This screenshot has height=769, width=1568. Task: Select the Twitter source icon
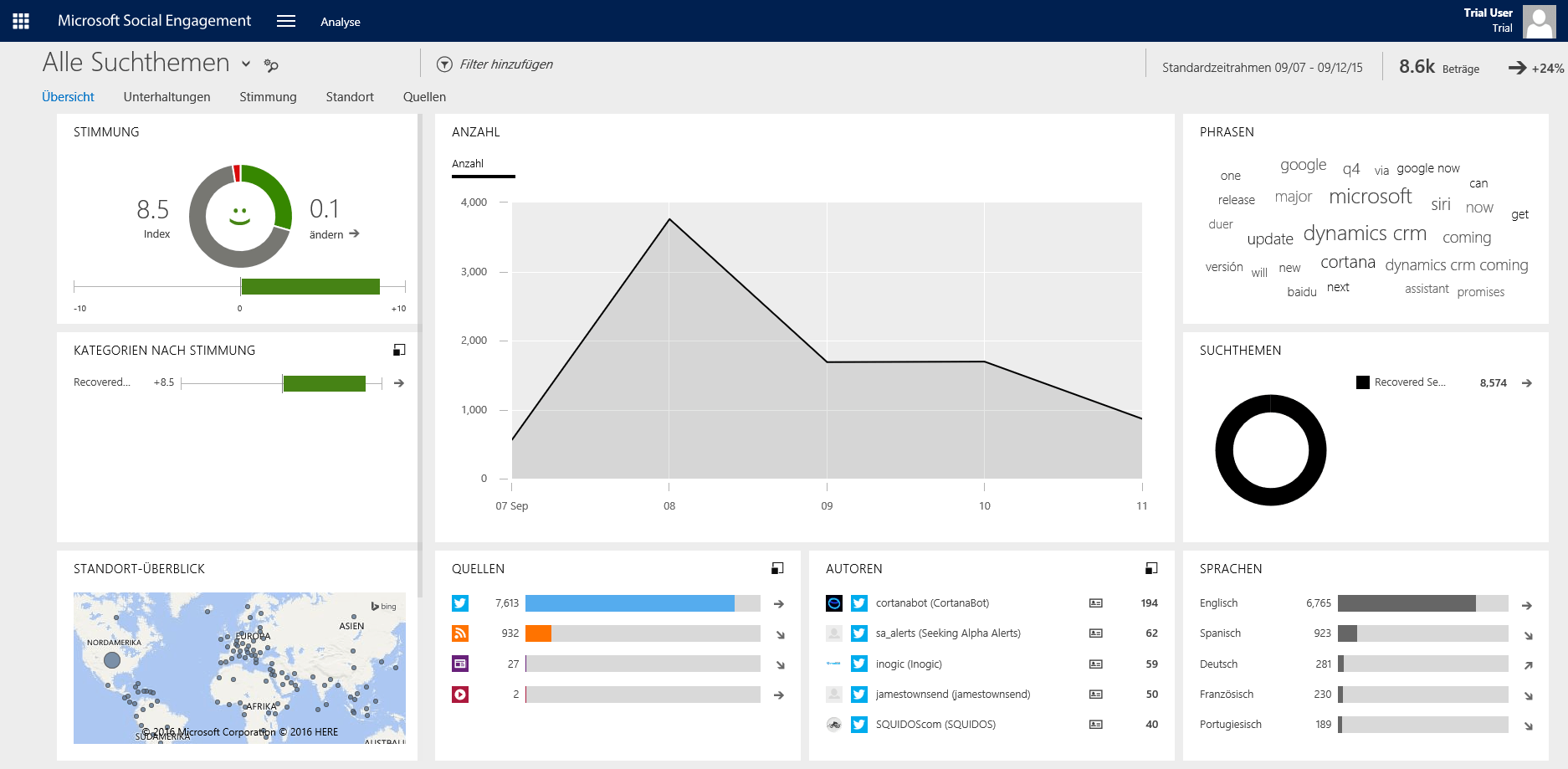[x=460, y=603]
